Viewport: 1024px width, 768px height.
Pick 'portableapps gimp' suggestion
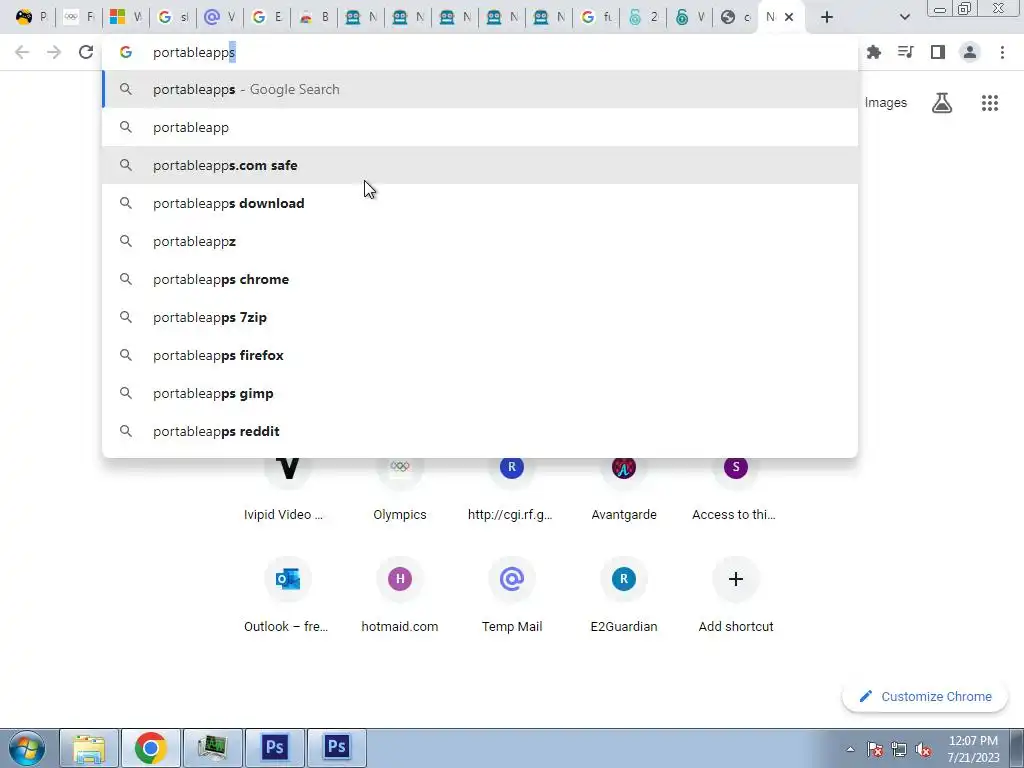point(480,393)
